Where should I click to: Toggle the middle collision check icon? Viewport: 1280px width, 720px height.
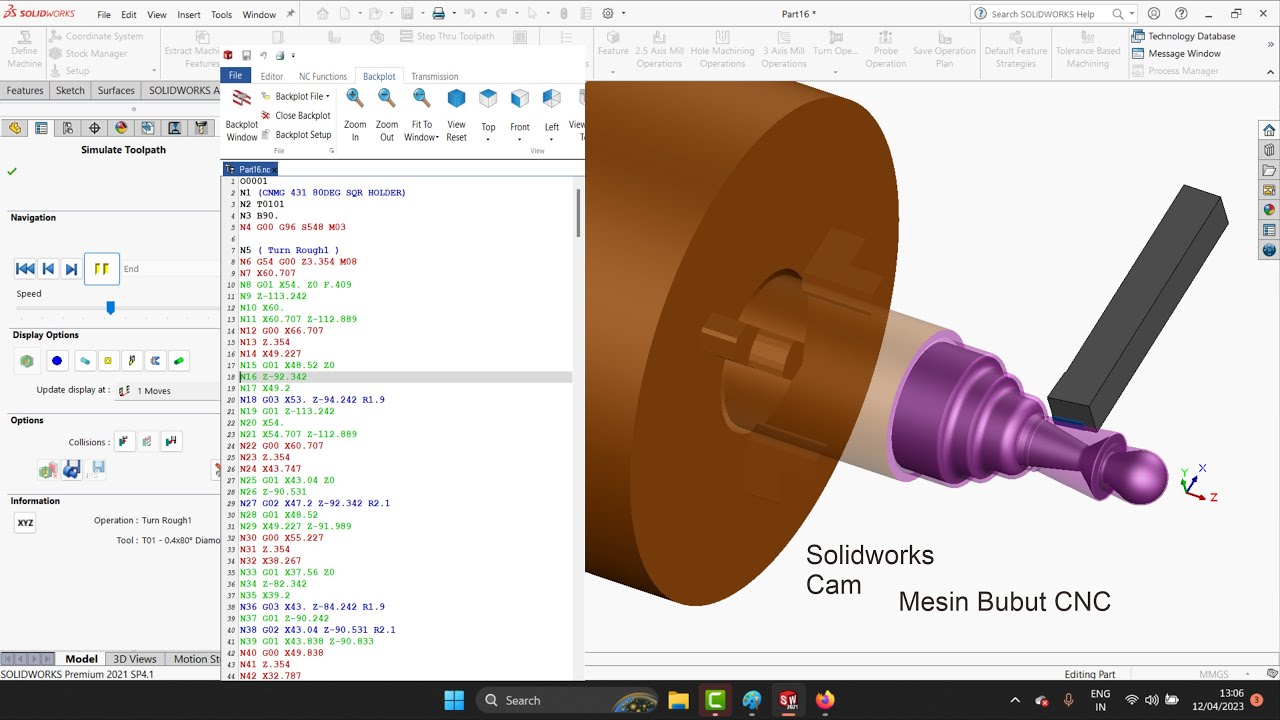point(147,441)
